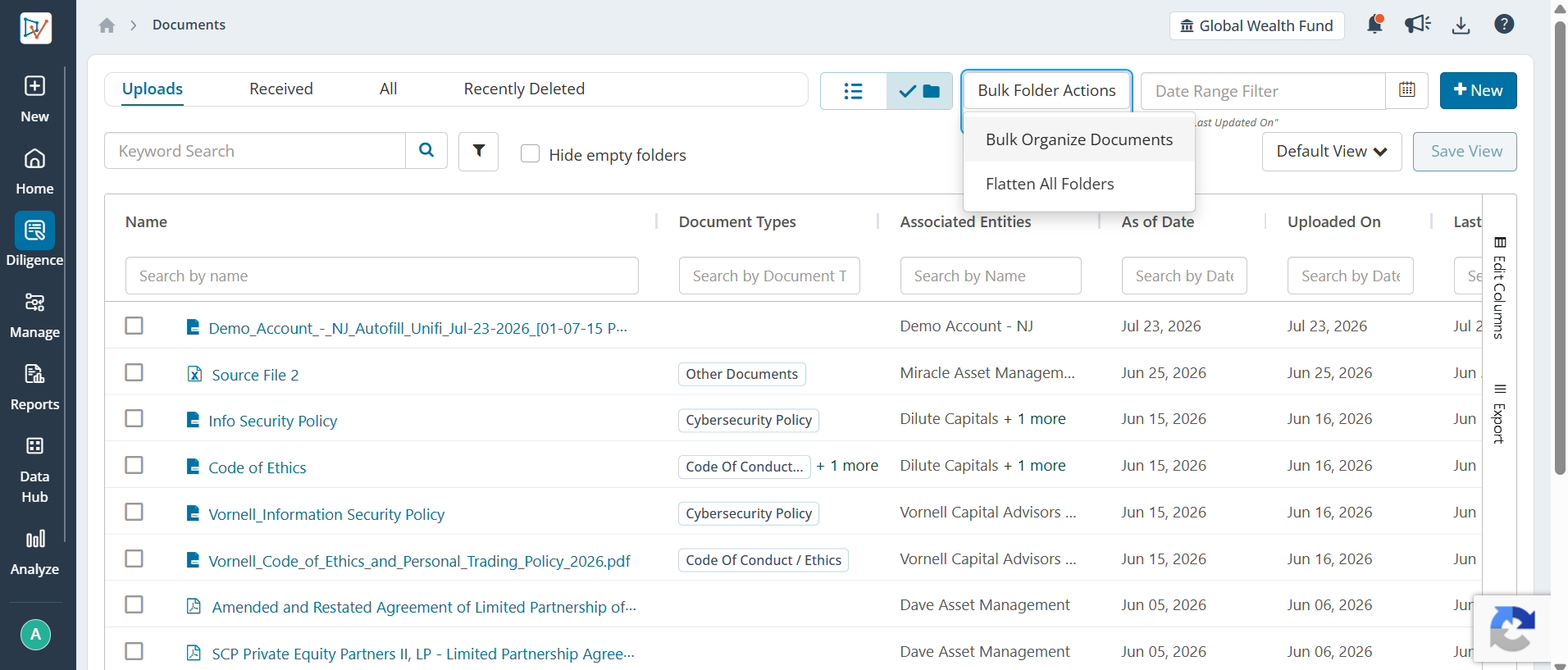Click the Documents breadcrumb text
The image size is (1568, 670).
189,25
